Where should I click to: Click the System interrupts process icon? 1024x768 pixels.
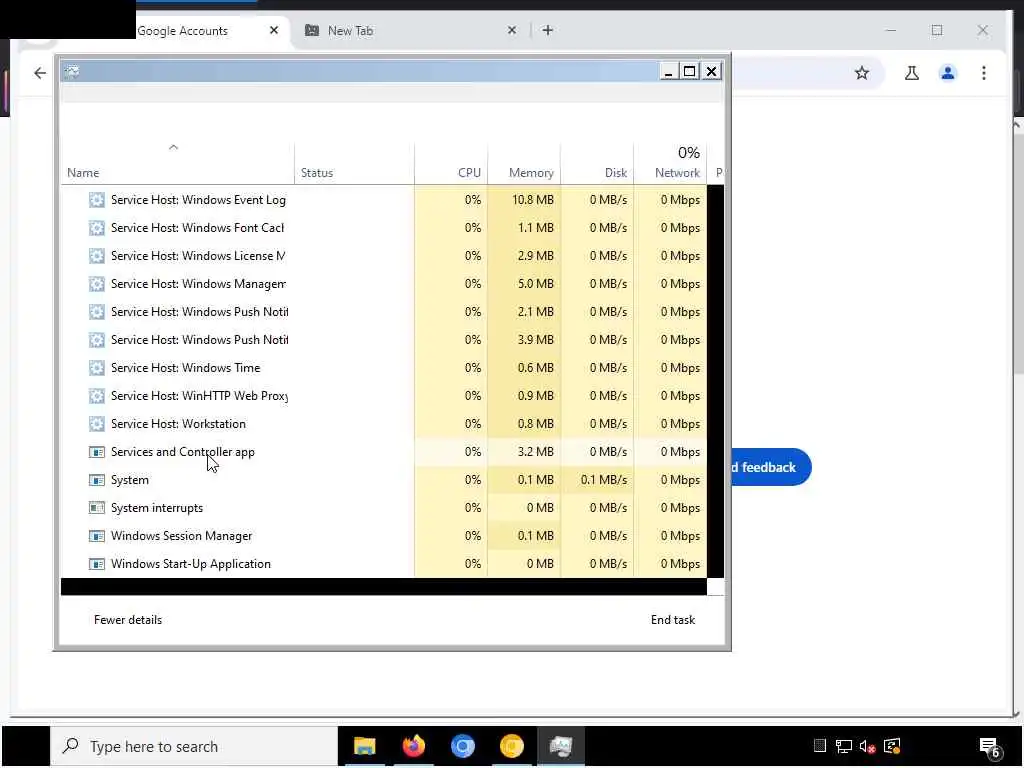[x=97, y=508]
